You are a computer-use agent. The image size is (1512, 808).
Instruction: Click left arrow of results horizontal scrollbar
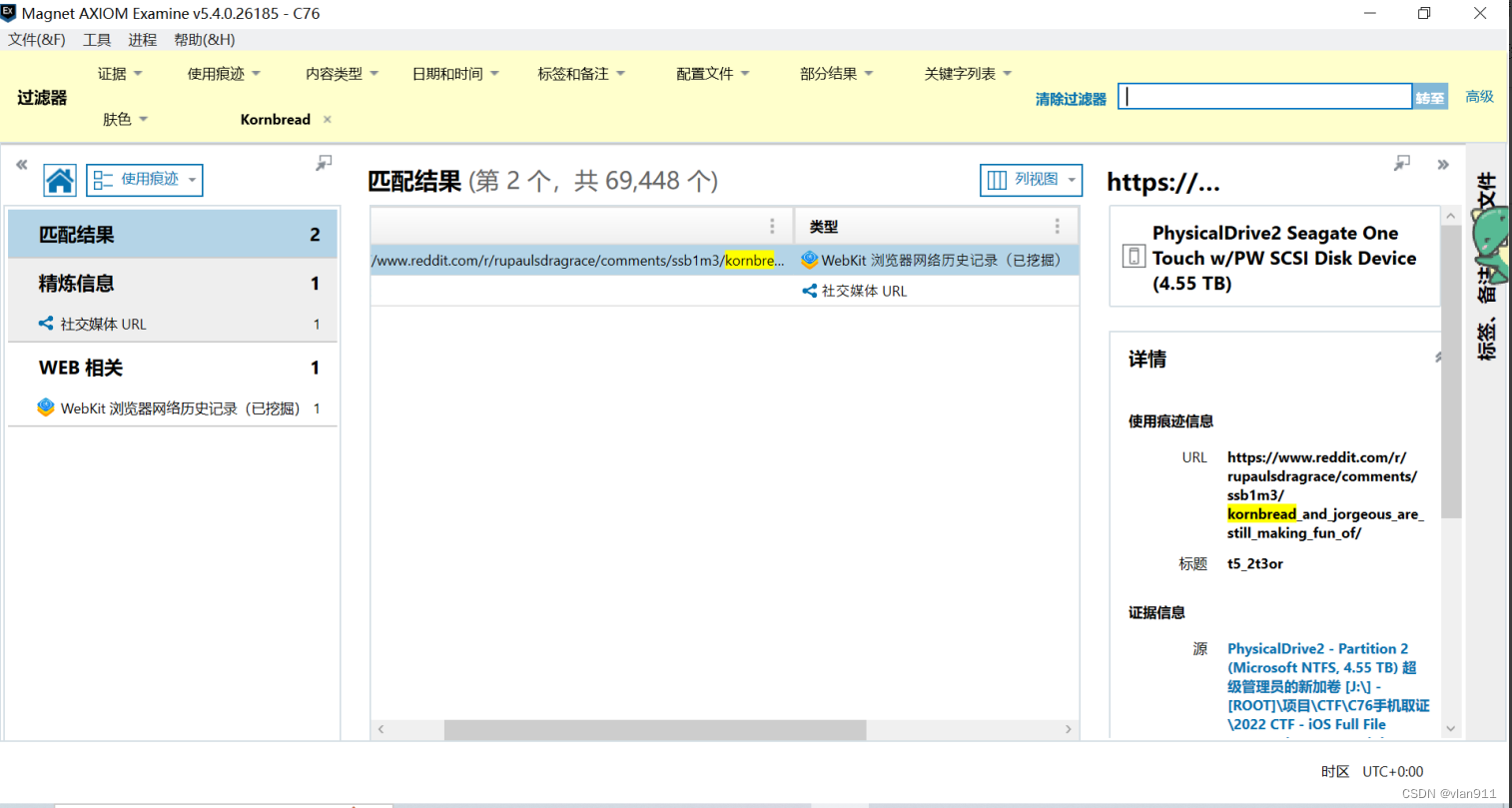380,730
